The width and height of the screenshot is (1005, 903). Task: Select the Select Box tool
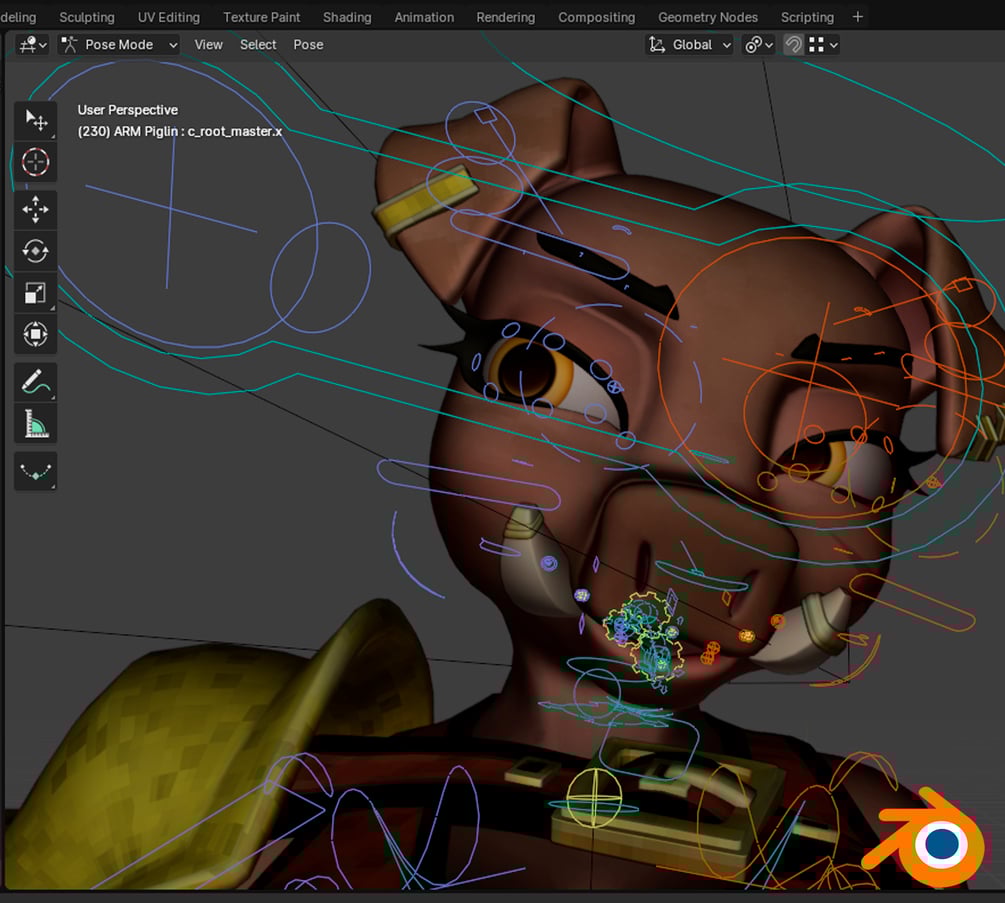[36, 120]
